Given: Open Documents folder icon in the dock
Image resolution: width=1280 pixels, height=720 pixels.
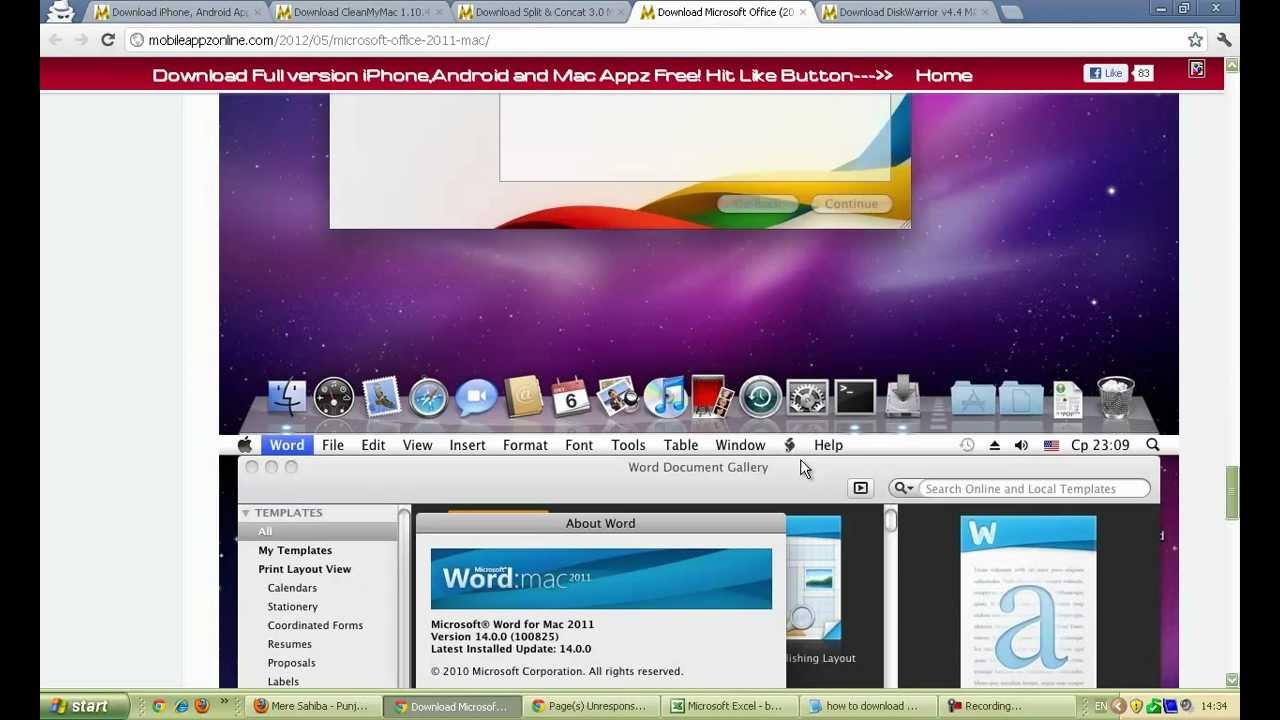Looking at the screenshot, I should (1020, 398).
